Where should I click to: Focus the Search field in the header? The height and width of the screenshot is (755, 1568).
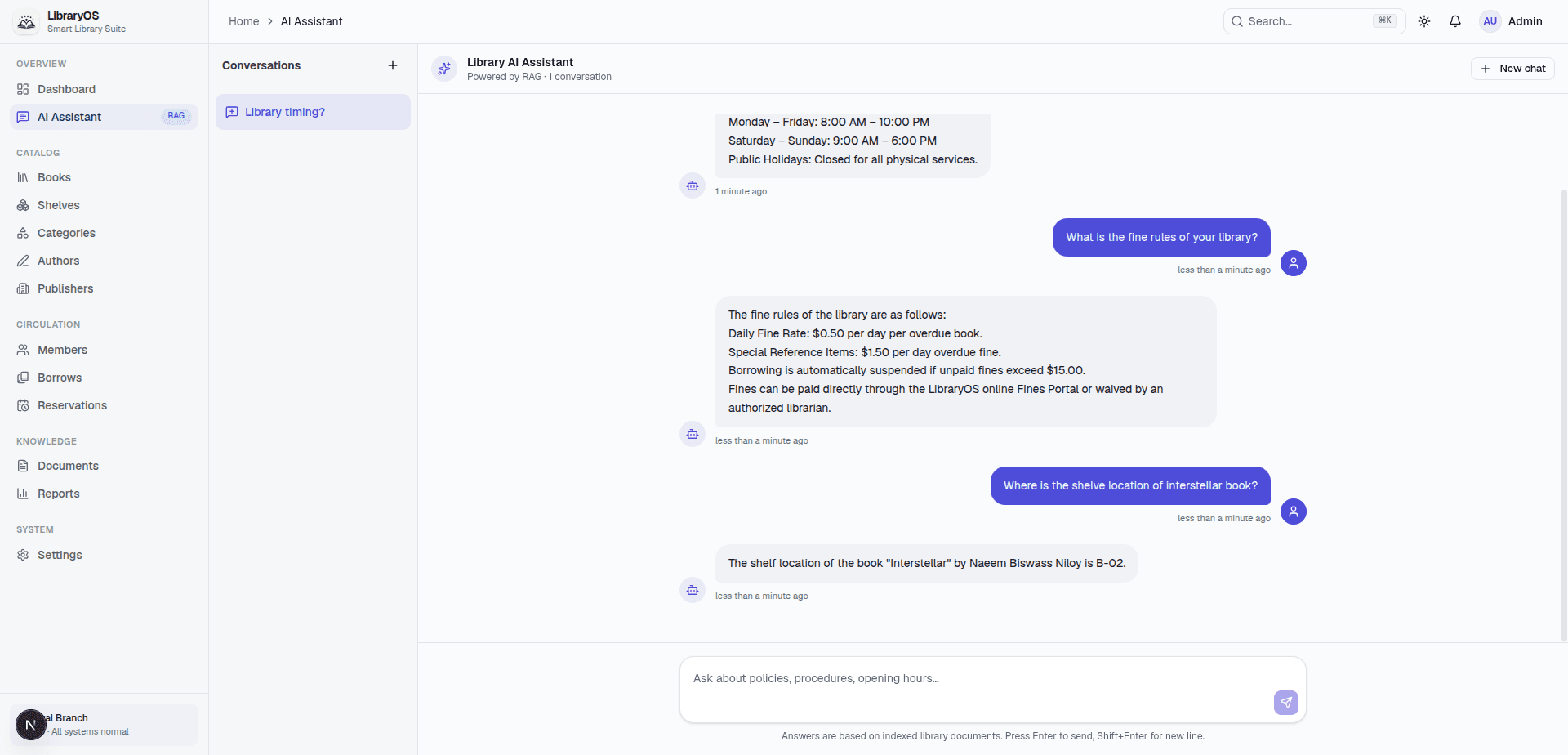pyautogui.click(x=1314, y=21)
